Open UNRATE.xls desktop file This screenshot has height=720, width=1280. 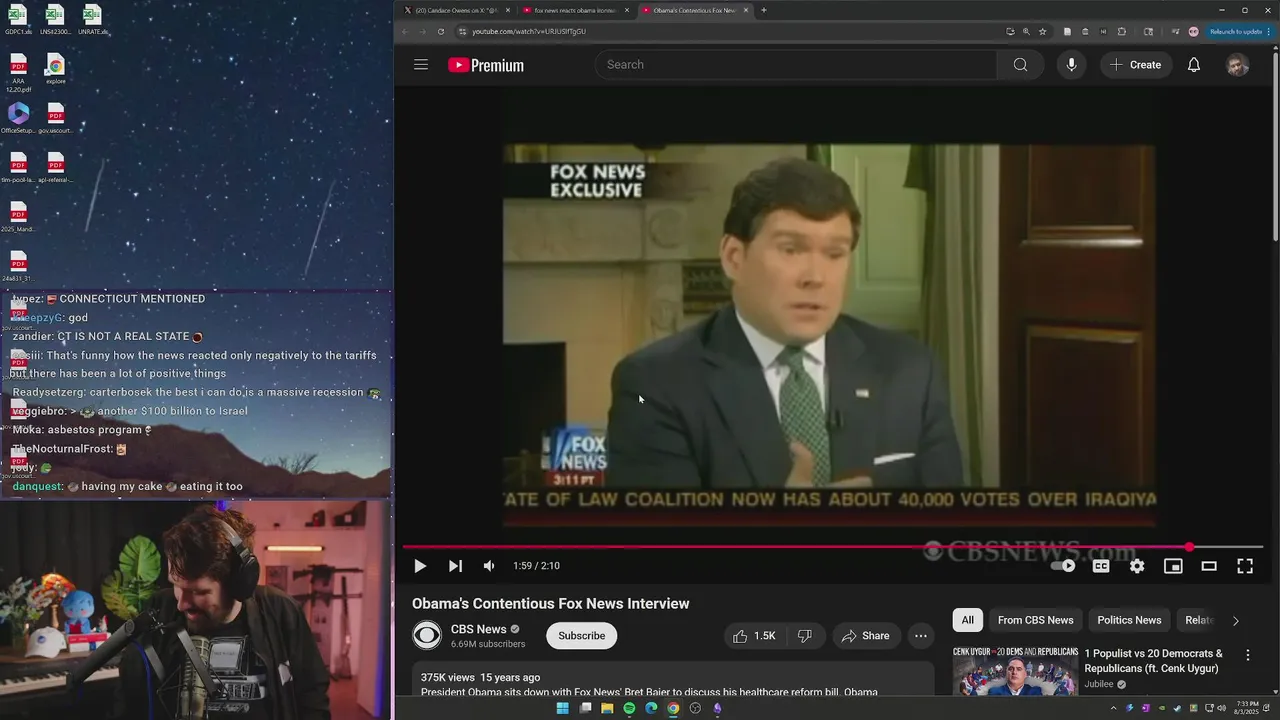click(x=91, y=20)
